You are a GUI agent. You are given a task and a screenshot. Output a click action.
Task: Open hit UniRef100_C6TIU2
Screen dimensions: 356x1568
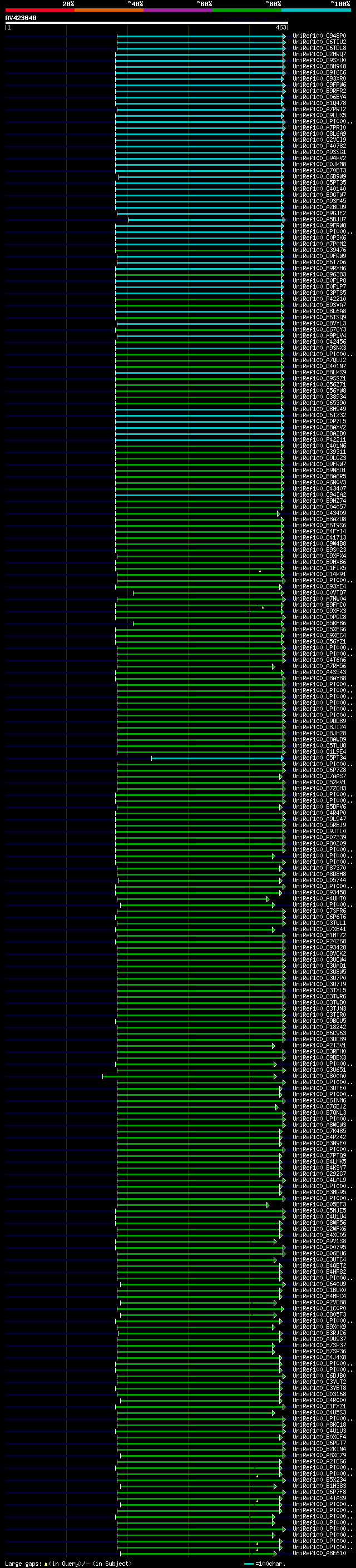pos(319,42)
